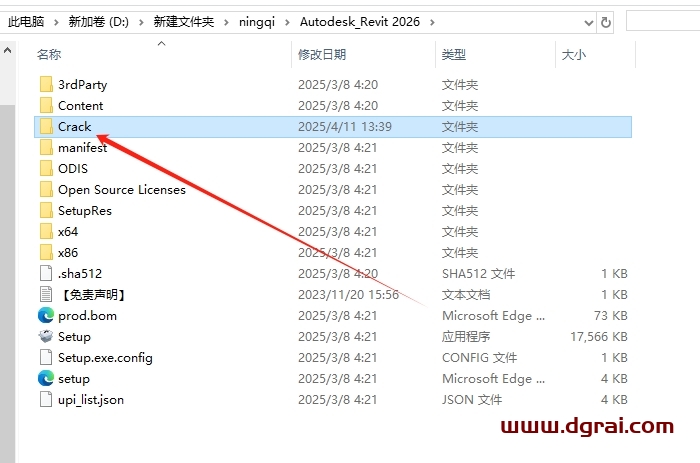This screenshot has height=463, width=700.
Task: Click the JSON 文件 type cell
Action: [472, 400]
